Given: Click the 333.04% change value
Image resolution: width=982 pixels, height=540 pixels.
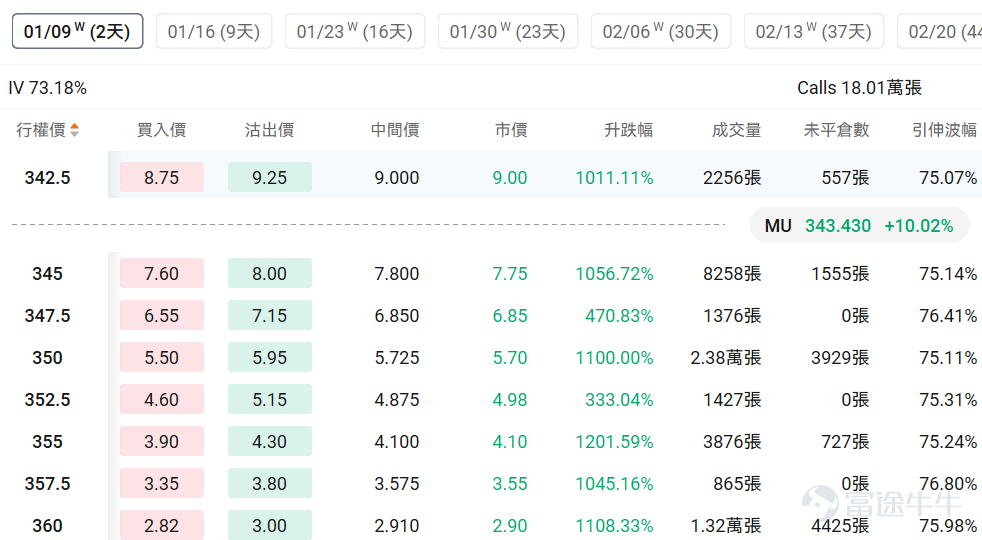Looking at the screenshot, I should [x=619, y=399].
